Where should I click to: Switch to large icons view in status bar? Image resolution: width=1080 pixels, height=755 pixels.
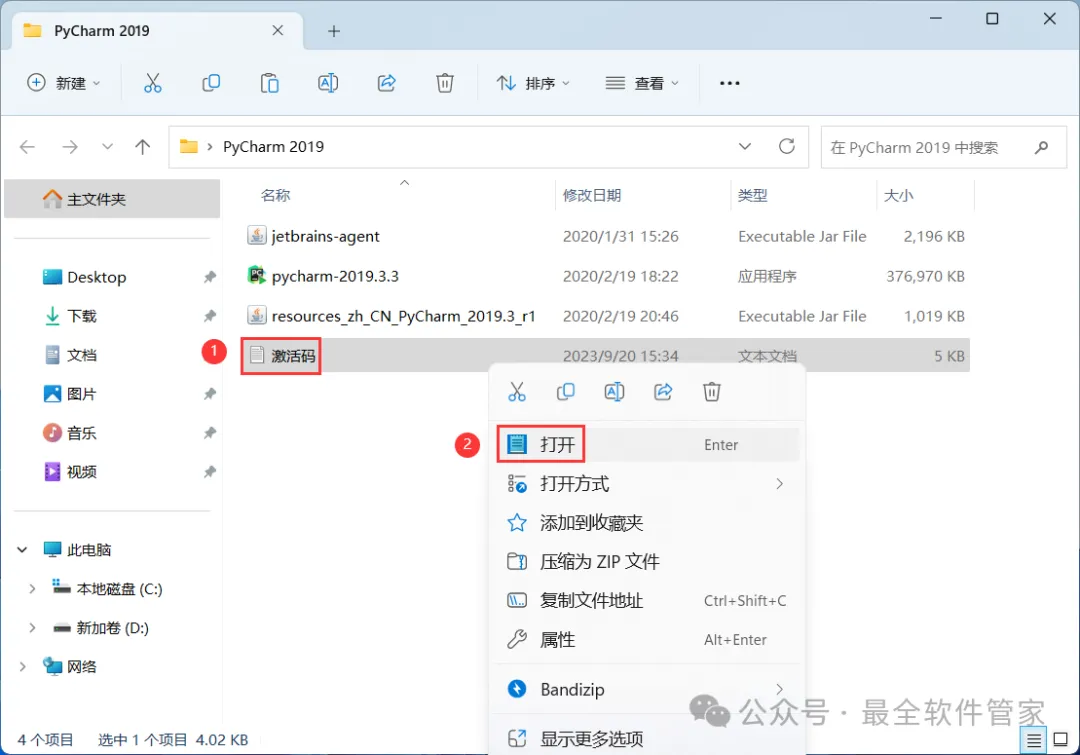[1061, 740]
